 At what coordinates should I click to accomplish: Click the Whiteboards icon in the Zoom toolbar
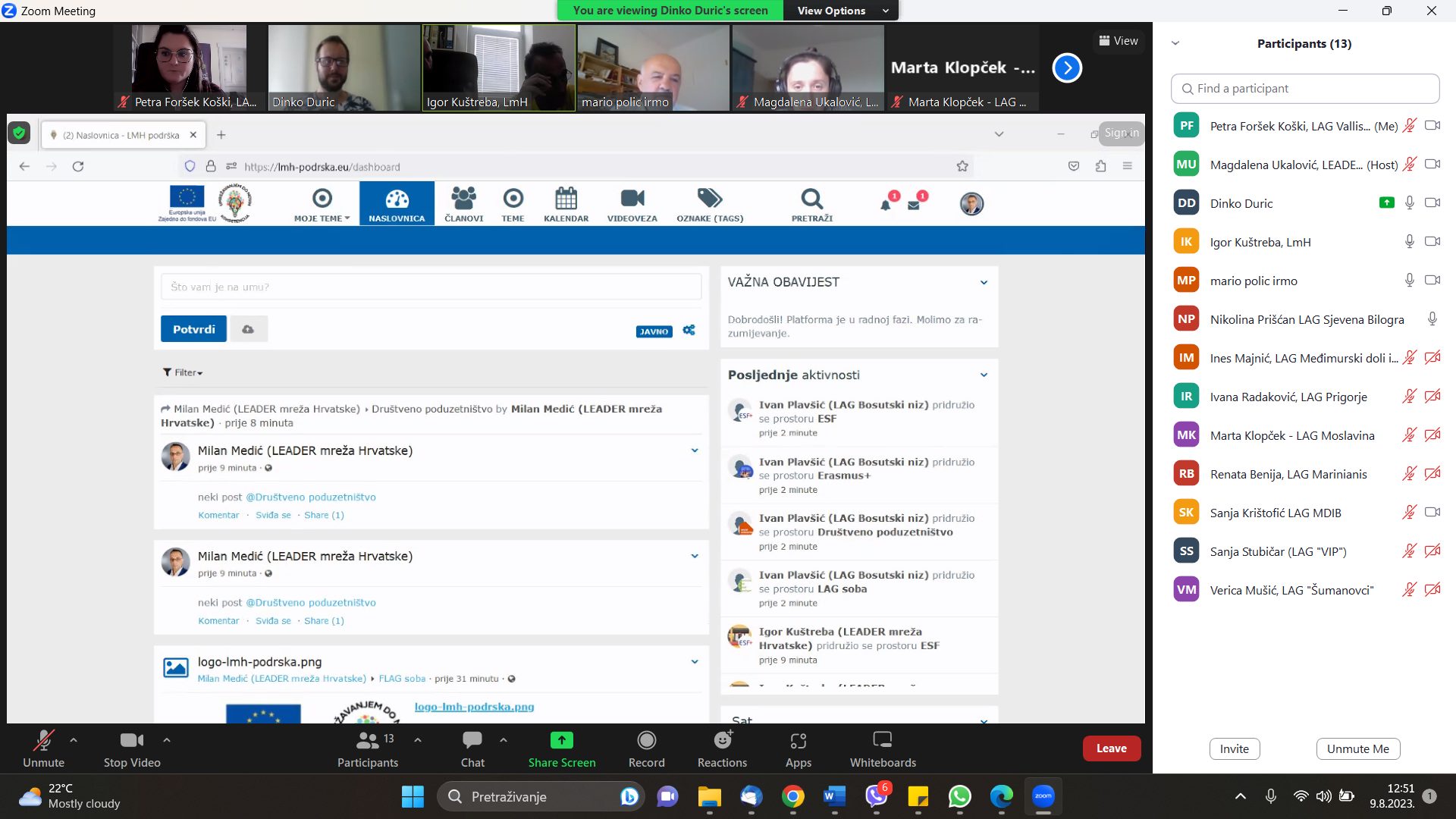(882, 741)
